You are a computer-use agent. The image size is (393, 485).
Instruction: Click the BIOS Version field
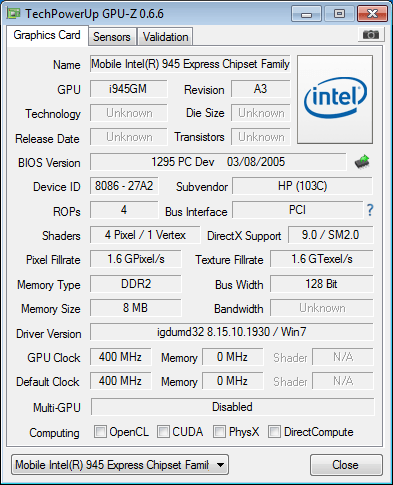[x=218, y=162]
